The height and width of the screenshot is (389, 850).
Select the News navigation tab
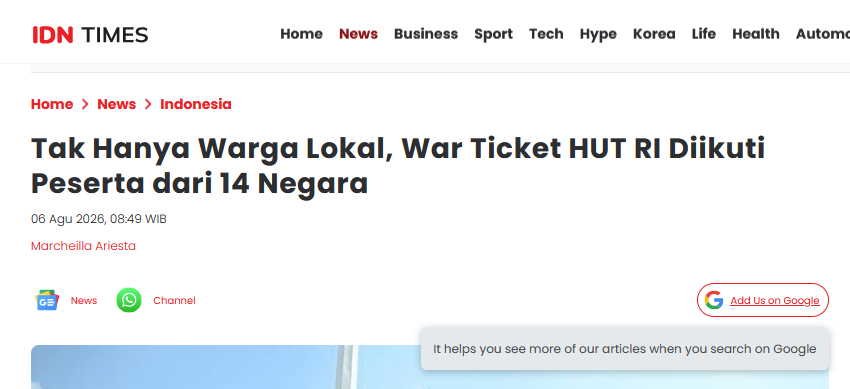pyautogui.click(x=358, y=34)
